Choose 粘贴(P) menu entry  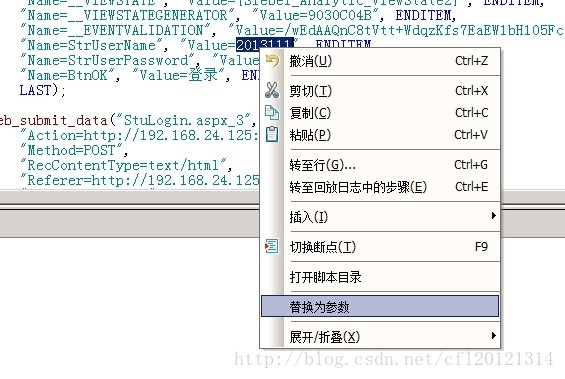[x=380, y=135]
